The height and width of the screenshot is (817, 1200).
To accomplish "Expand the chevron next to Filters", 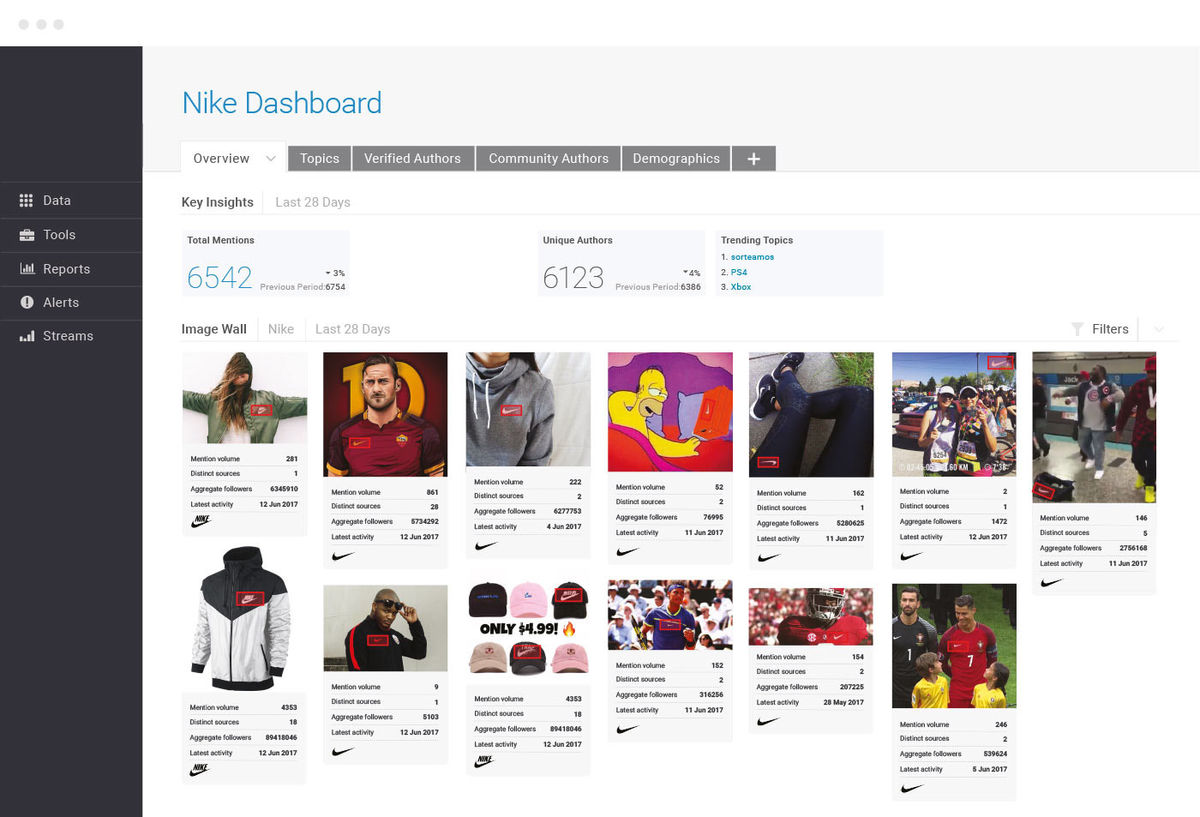I will click(1159, 329).
